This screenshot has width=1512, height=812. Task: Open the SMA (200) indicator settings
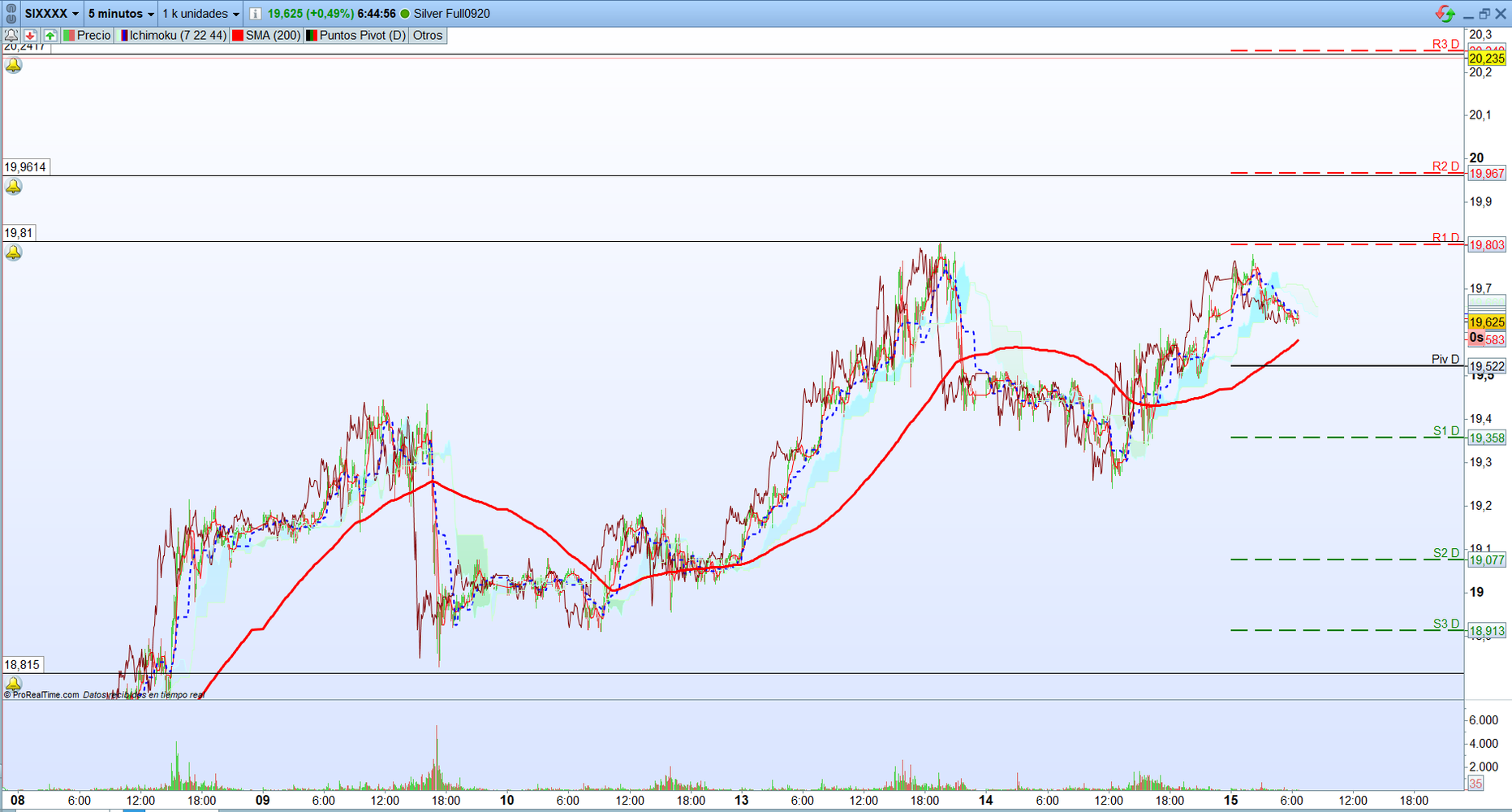coord(266,36)
